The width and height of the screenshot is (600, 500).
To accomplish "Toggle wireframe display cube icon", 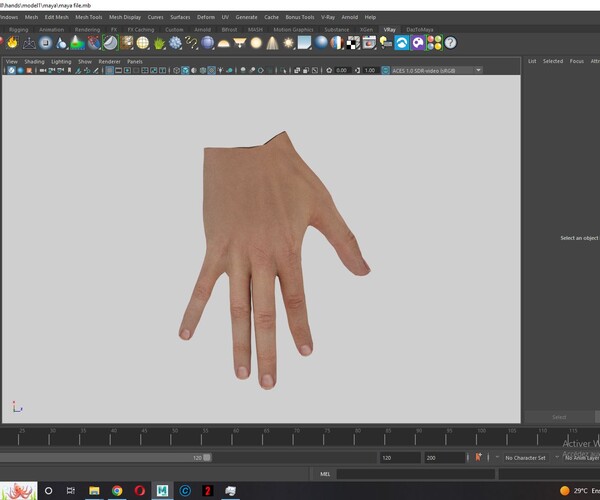I will point(176,70).
